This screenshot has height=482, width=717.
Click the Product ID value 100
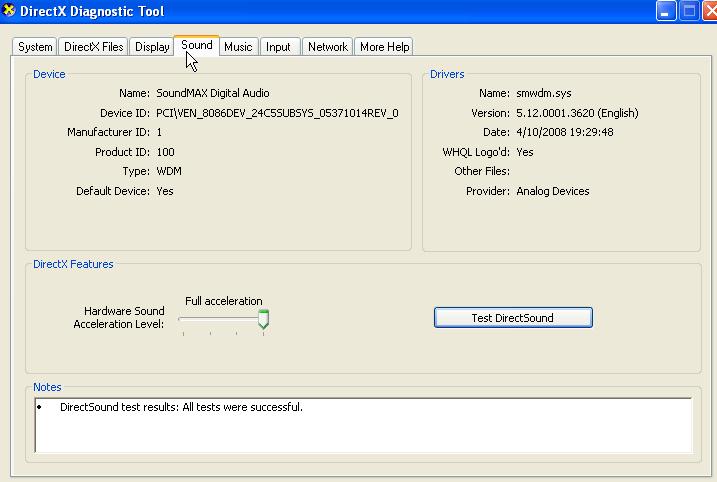(x=166, y=152)
